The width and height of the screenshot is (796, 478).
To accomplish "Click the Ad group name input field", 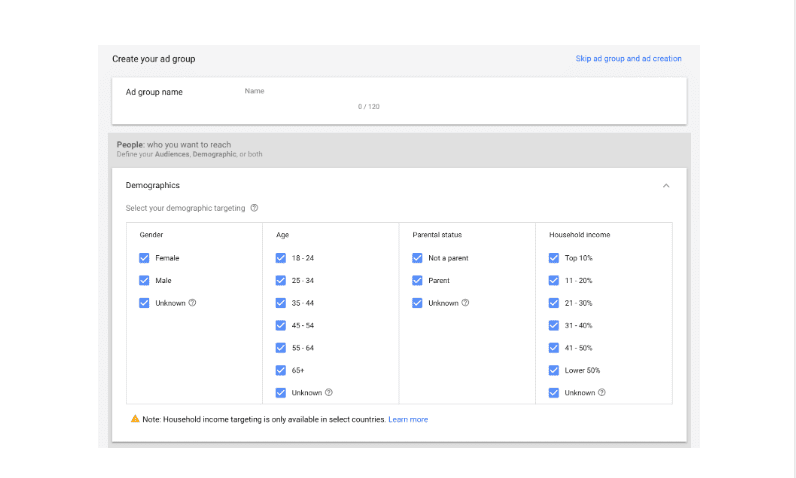I will pos(310,98).
